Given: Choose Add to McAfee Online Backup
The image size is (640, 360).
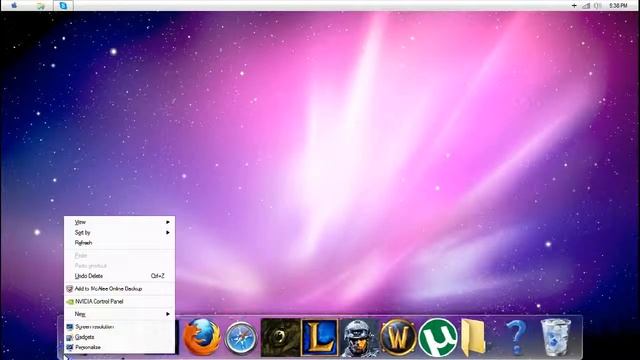Looking at the screenshot, I should click(120, 289).
